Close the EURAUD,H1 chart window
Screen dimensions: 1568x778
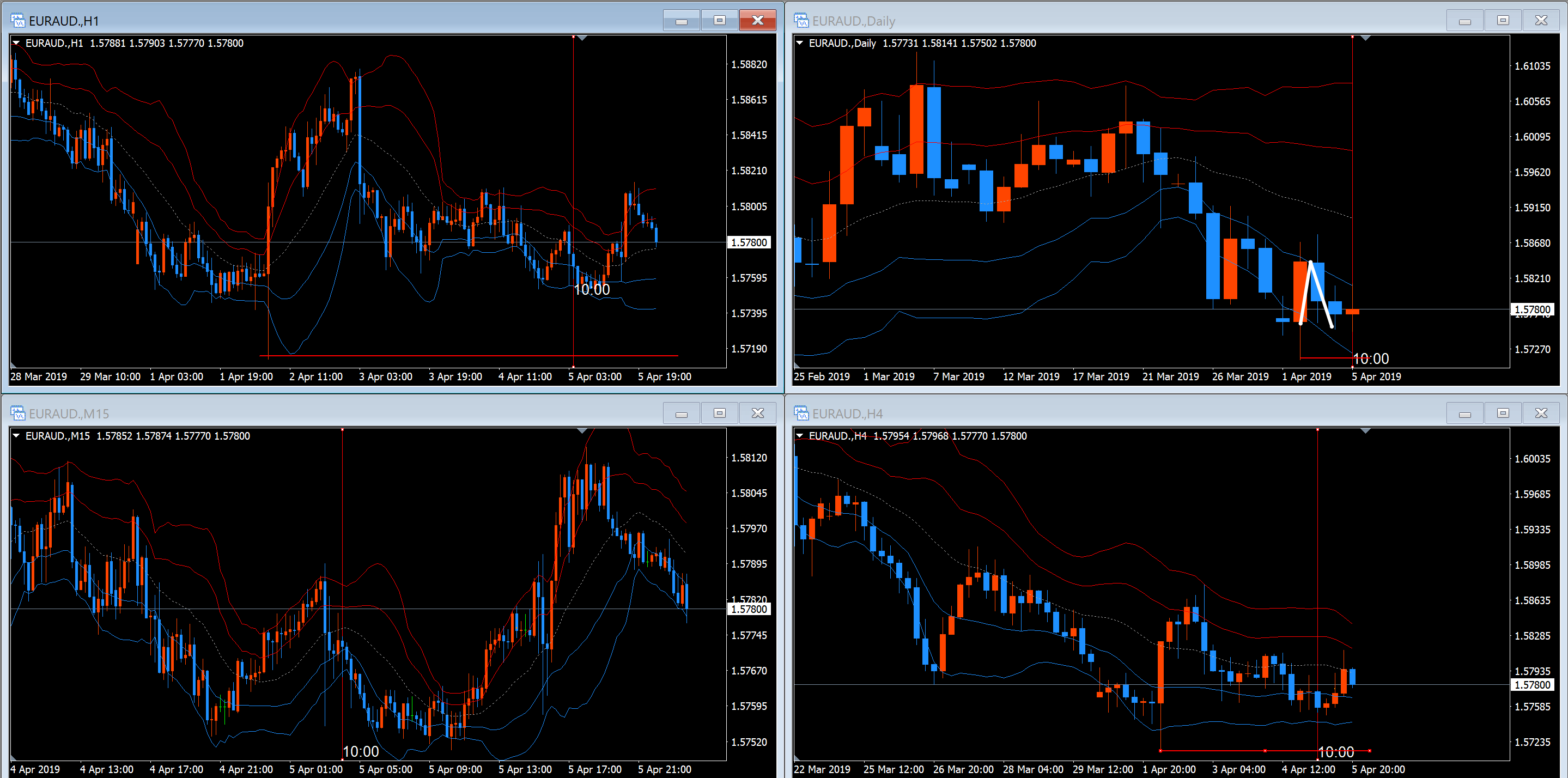(x=757, y=21)
